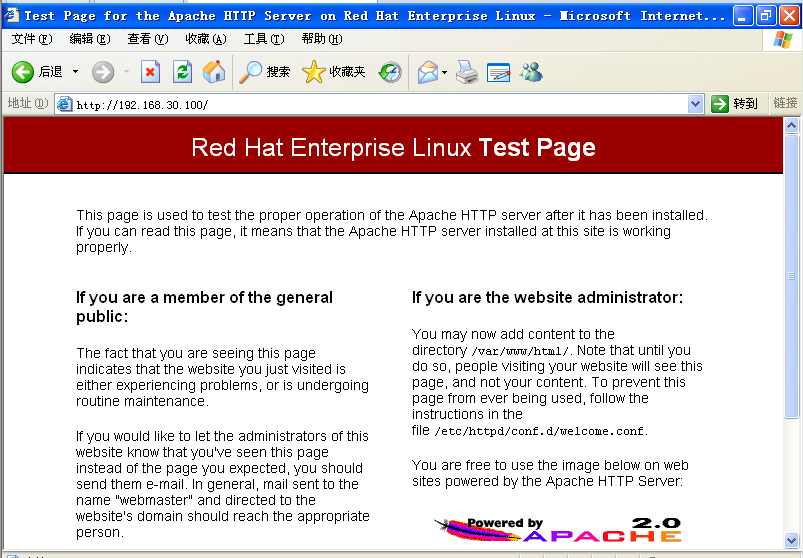Open the 收藏(A) menu
The height and width of the screenshot is (558, 803).
206,39
